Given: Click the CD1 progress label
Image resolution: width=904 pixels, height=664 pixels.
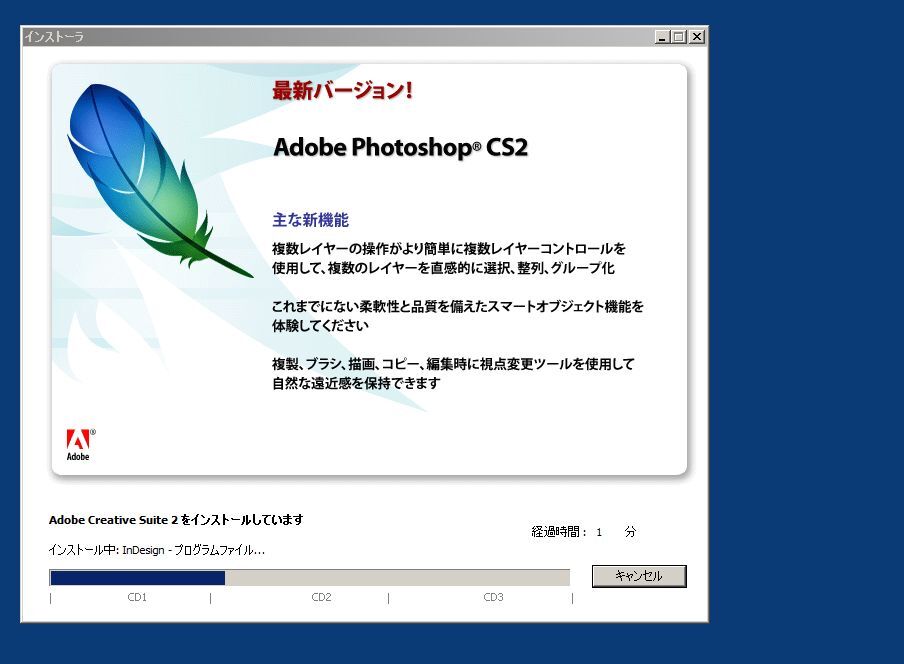Looking at the screenshot, I should click(137, 597).
